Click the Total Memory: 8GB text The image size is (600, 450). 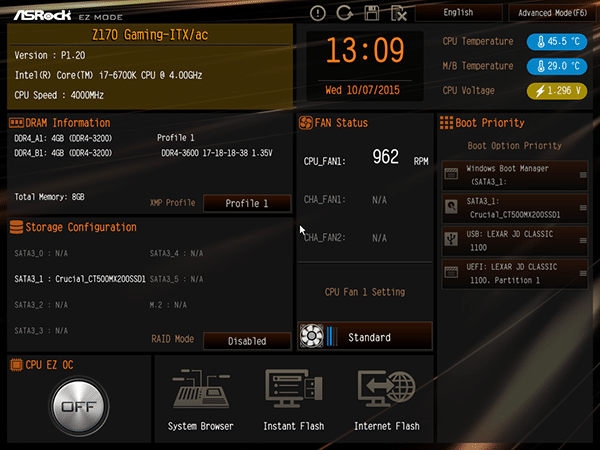point(49,197)
